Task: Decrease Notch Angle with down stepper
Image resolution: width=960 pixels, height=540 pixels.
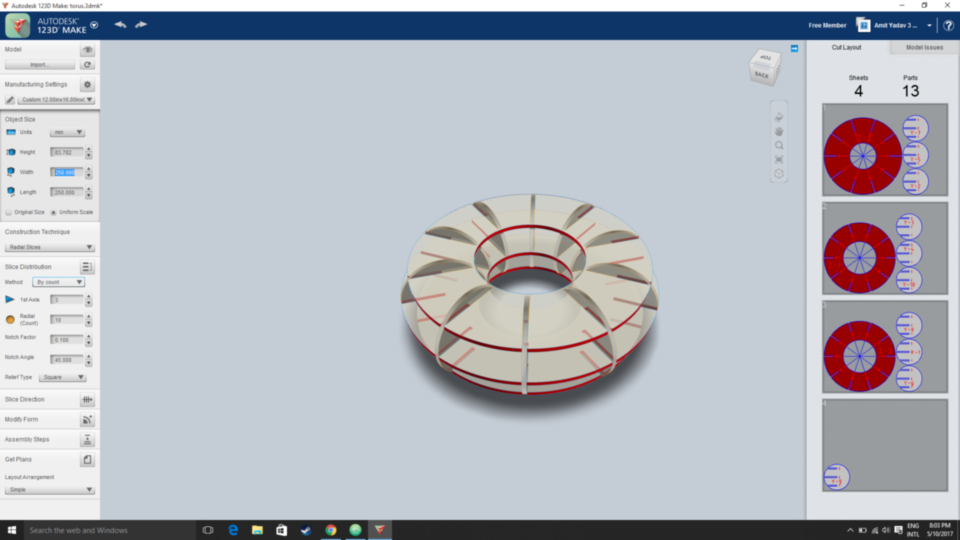Action: [x=89, y=363]
